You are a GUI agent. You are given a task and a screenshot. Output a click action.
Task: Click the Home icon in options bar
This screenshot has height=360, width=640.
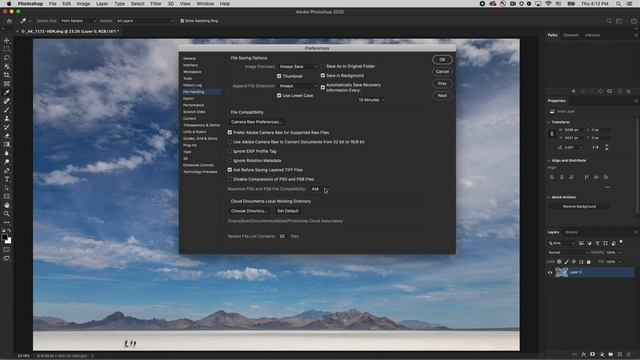coord(9,20)
